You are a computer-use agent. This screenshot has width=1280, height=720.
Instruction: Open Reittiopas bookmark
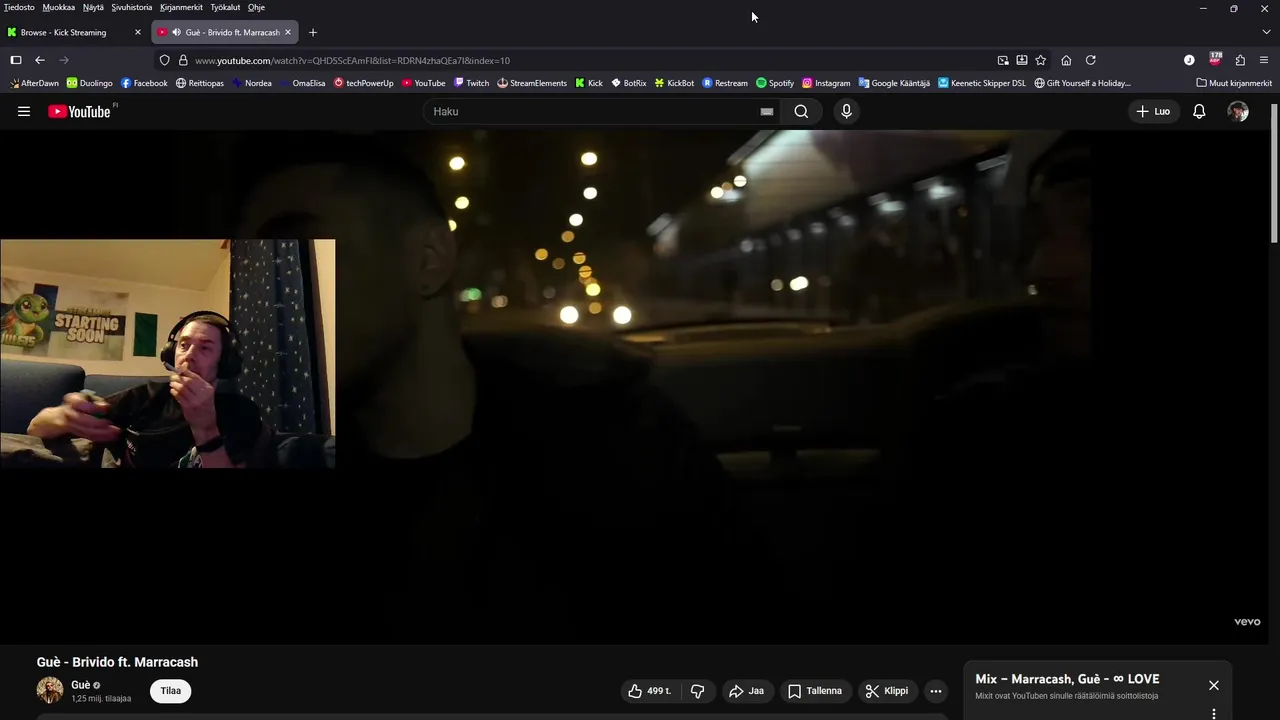click(x=200, y=83)
